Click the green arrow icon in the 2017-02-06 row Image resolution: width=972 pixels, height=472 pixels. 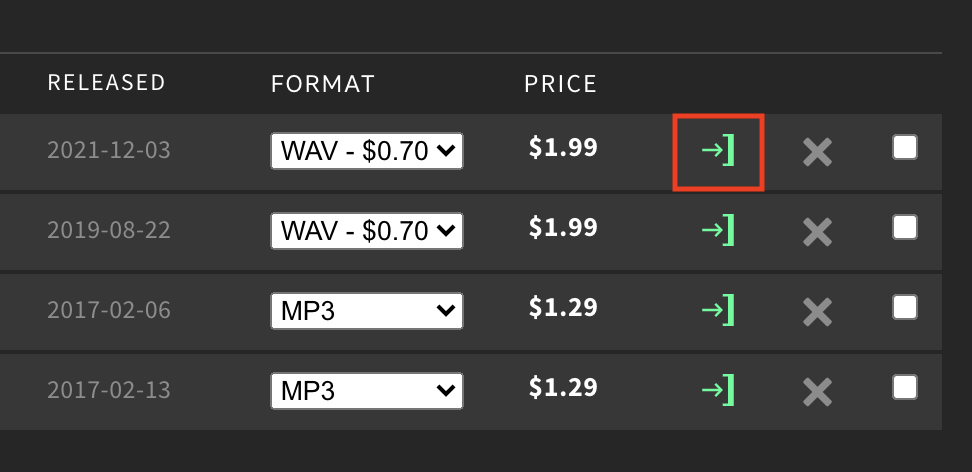[718, 310]
